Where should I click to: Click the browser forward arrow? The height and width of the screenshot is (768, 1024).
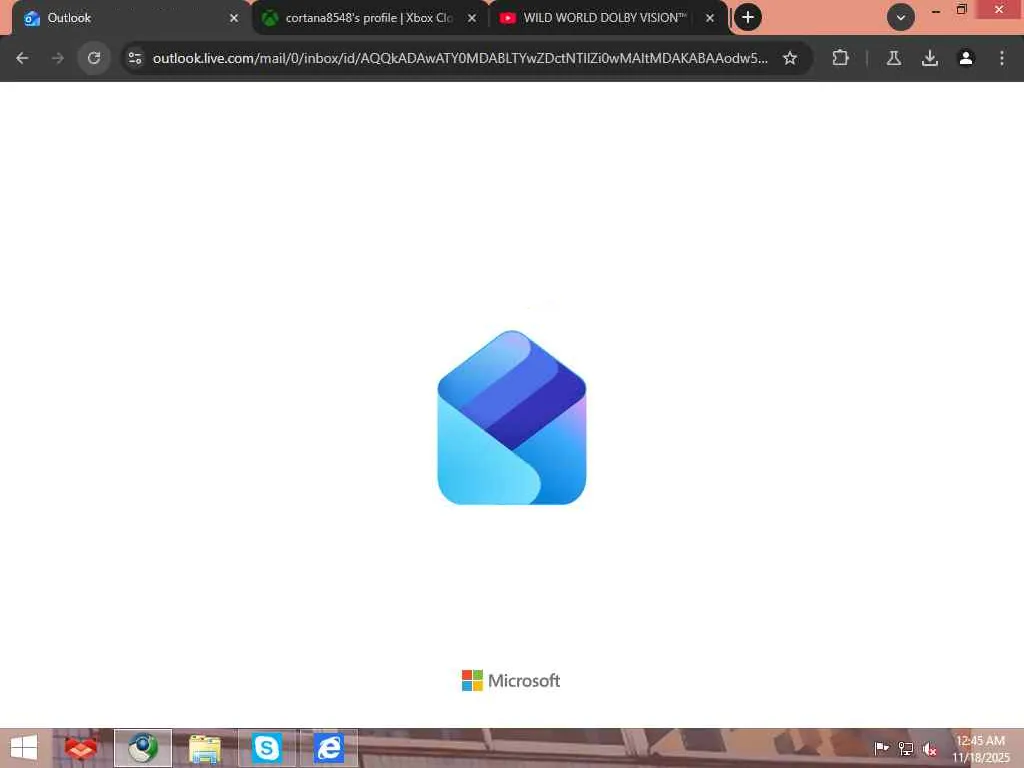tap(57, 58)
